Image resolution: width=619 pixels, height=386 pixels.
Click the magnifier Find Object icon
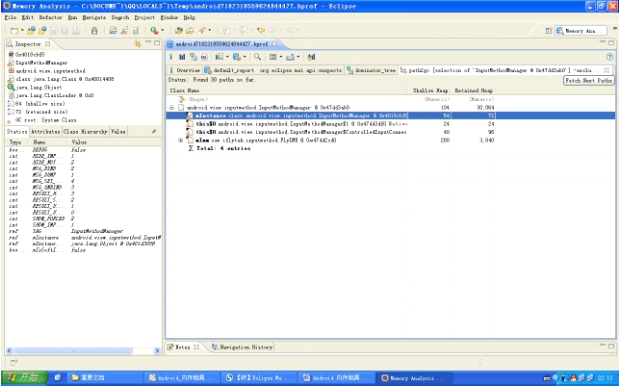257,57
